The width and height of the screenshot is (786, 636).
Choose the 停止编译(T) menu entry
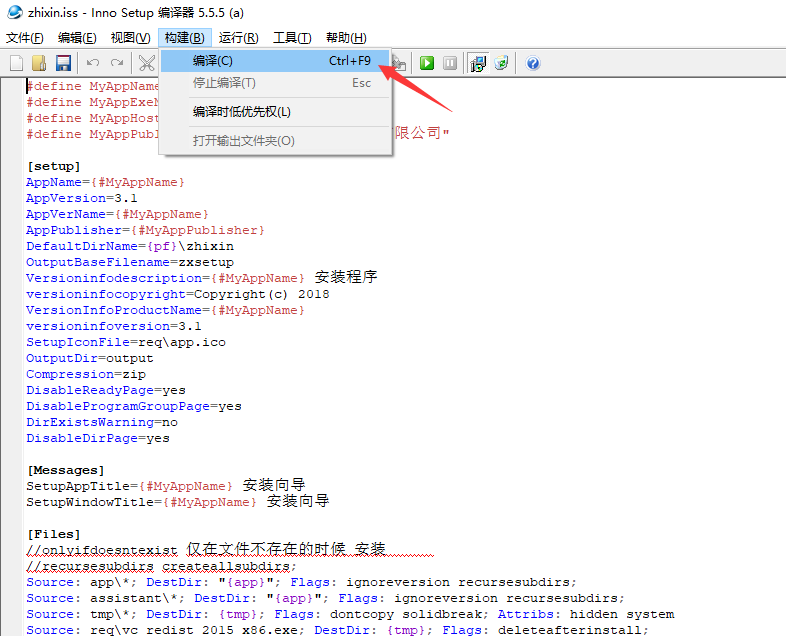(275, 83)
